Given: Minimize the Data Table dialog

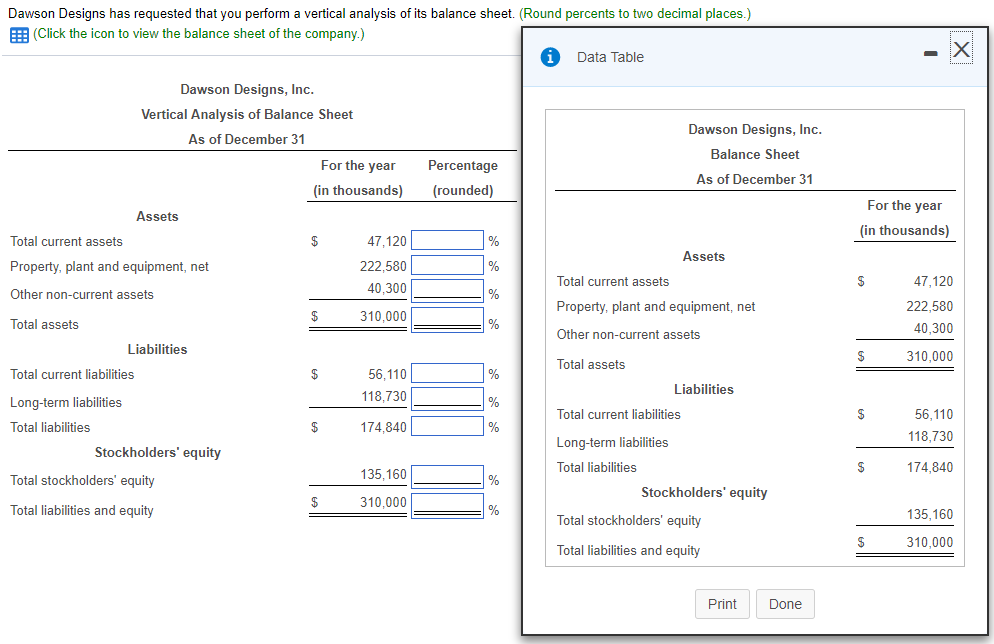Looking at the screenshot, I should click(x=931, y=54).
